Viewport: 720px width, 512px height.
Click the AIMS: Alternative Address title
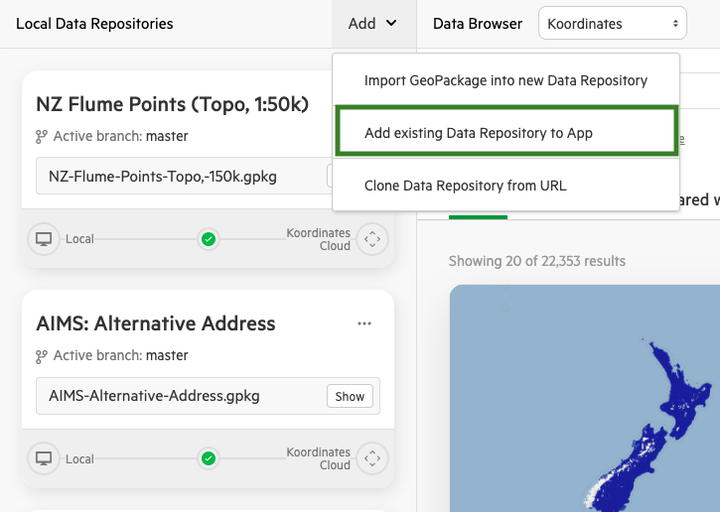156,324
